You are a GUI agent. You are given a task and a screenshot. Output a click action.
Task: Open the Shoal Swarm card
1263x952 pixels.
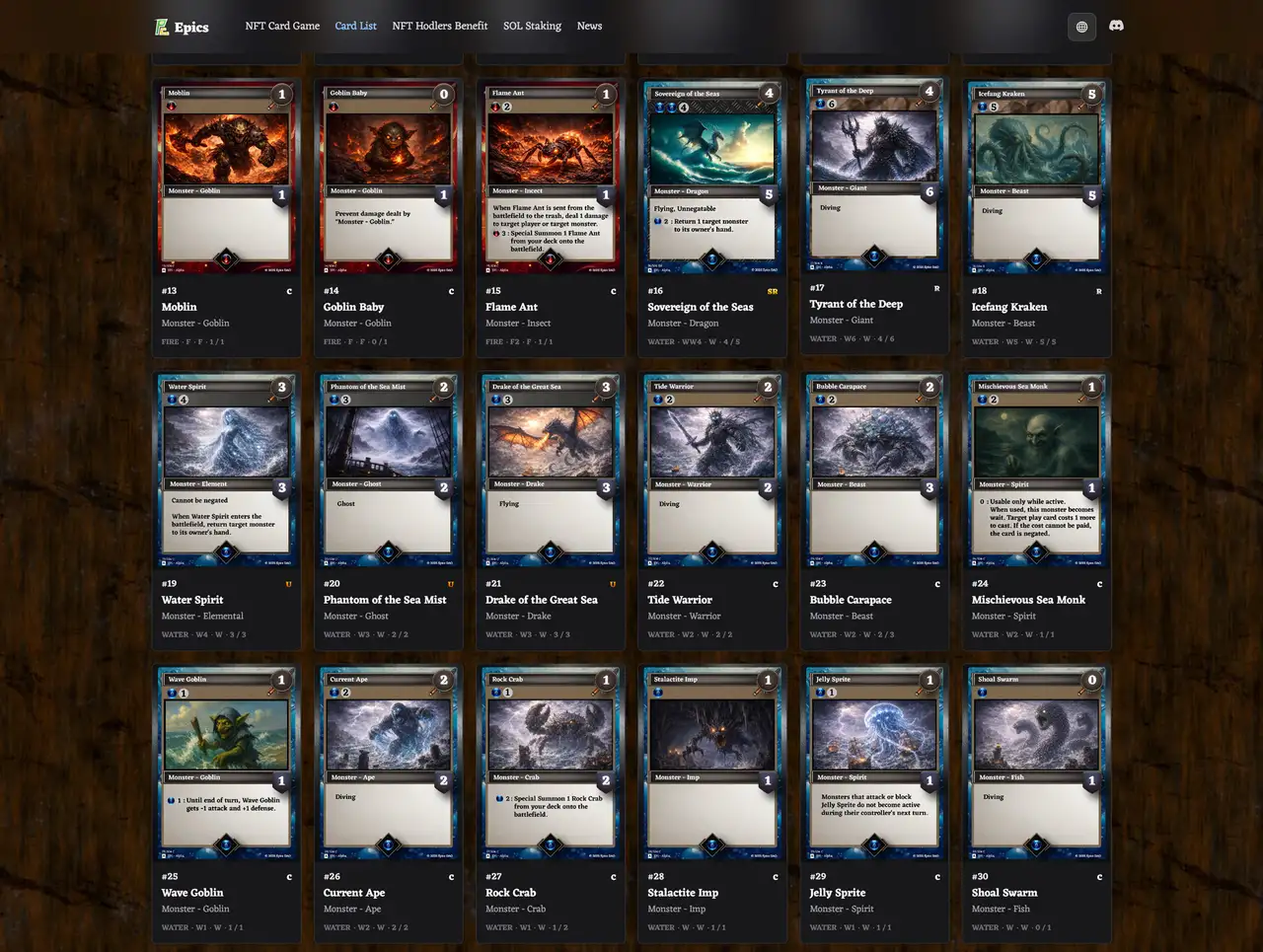[1035, 764]
